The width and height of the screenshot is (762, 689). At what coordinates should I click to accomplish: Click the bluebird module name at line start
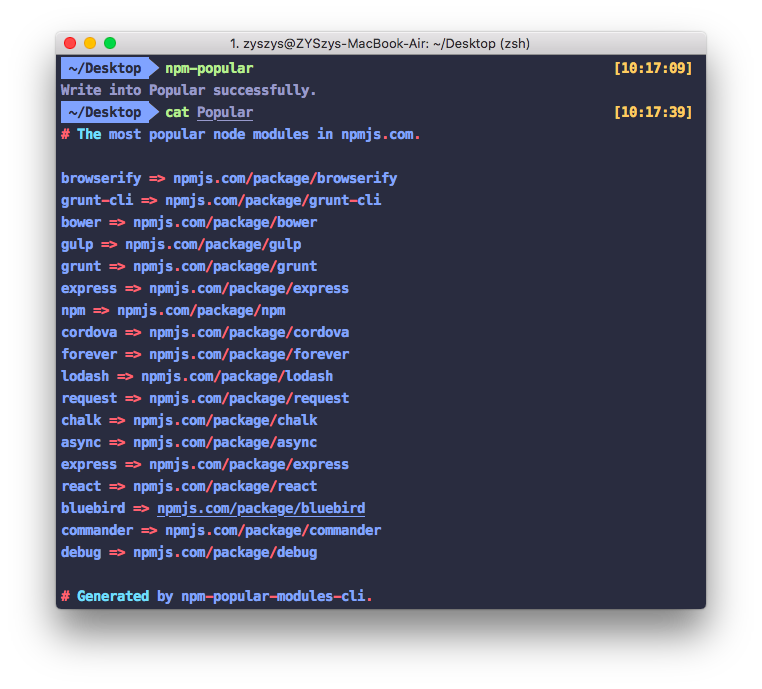click(93, 509)
